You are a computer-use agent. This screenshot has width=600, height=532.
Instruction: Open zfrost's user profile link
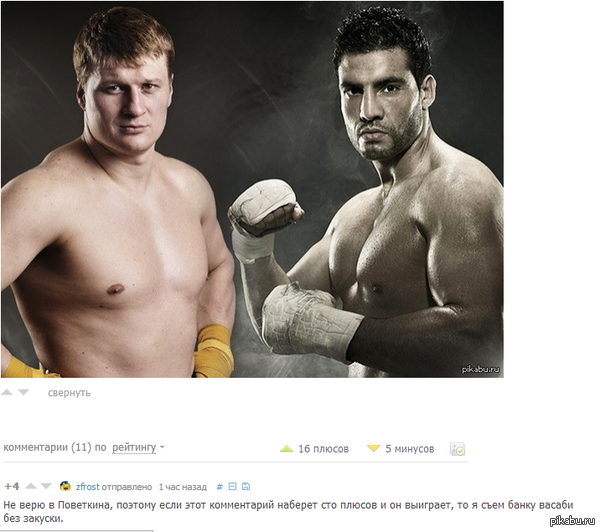coord(88,487)
